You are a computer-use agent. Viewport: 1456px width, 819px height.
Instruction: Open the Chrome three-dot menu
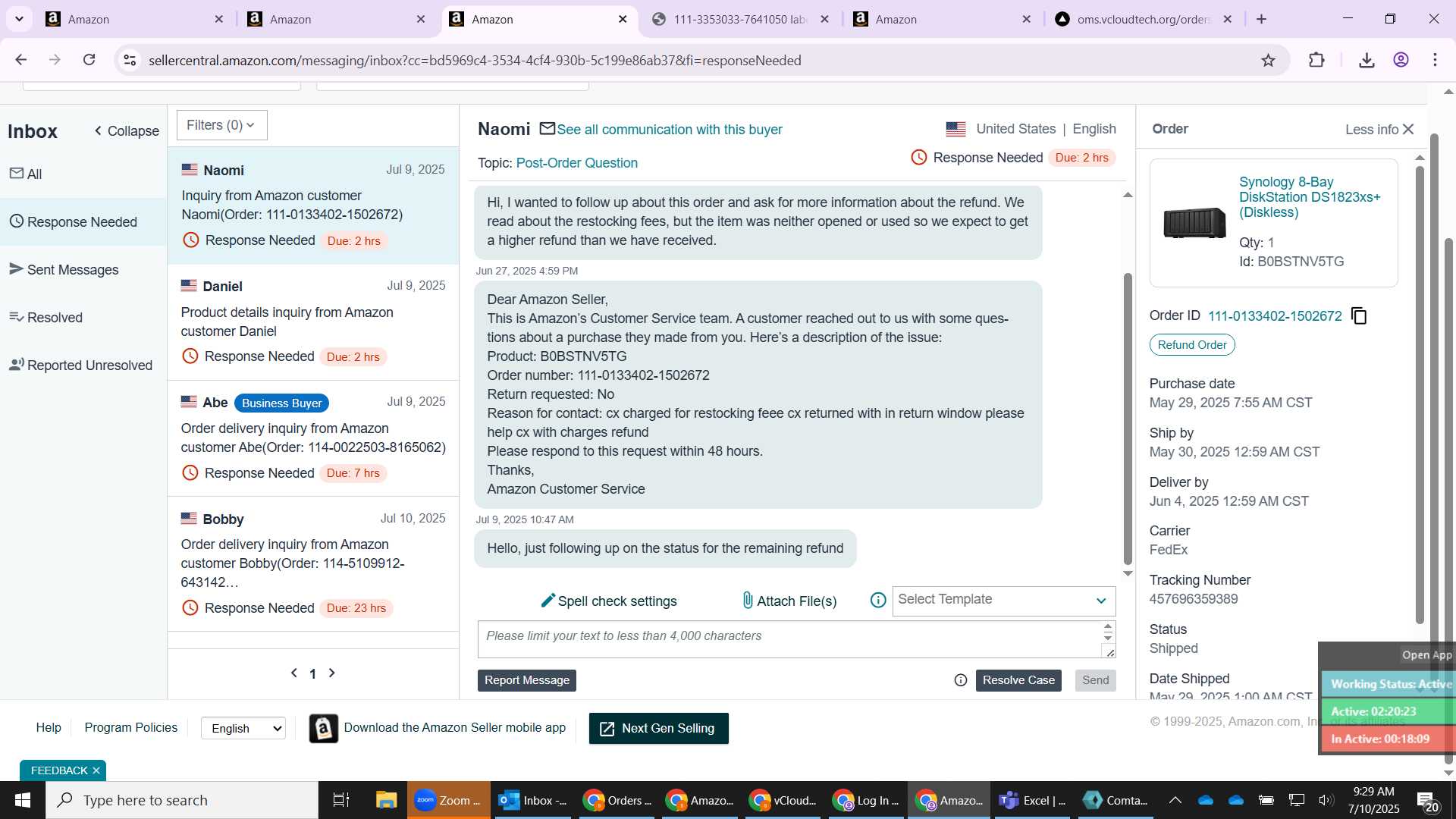point(1435,60)
